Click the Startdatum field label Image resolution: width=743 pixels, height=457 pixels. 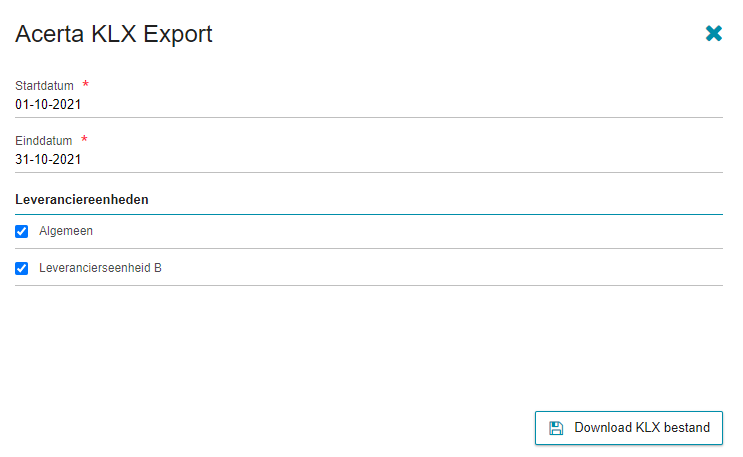(44, 86)
